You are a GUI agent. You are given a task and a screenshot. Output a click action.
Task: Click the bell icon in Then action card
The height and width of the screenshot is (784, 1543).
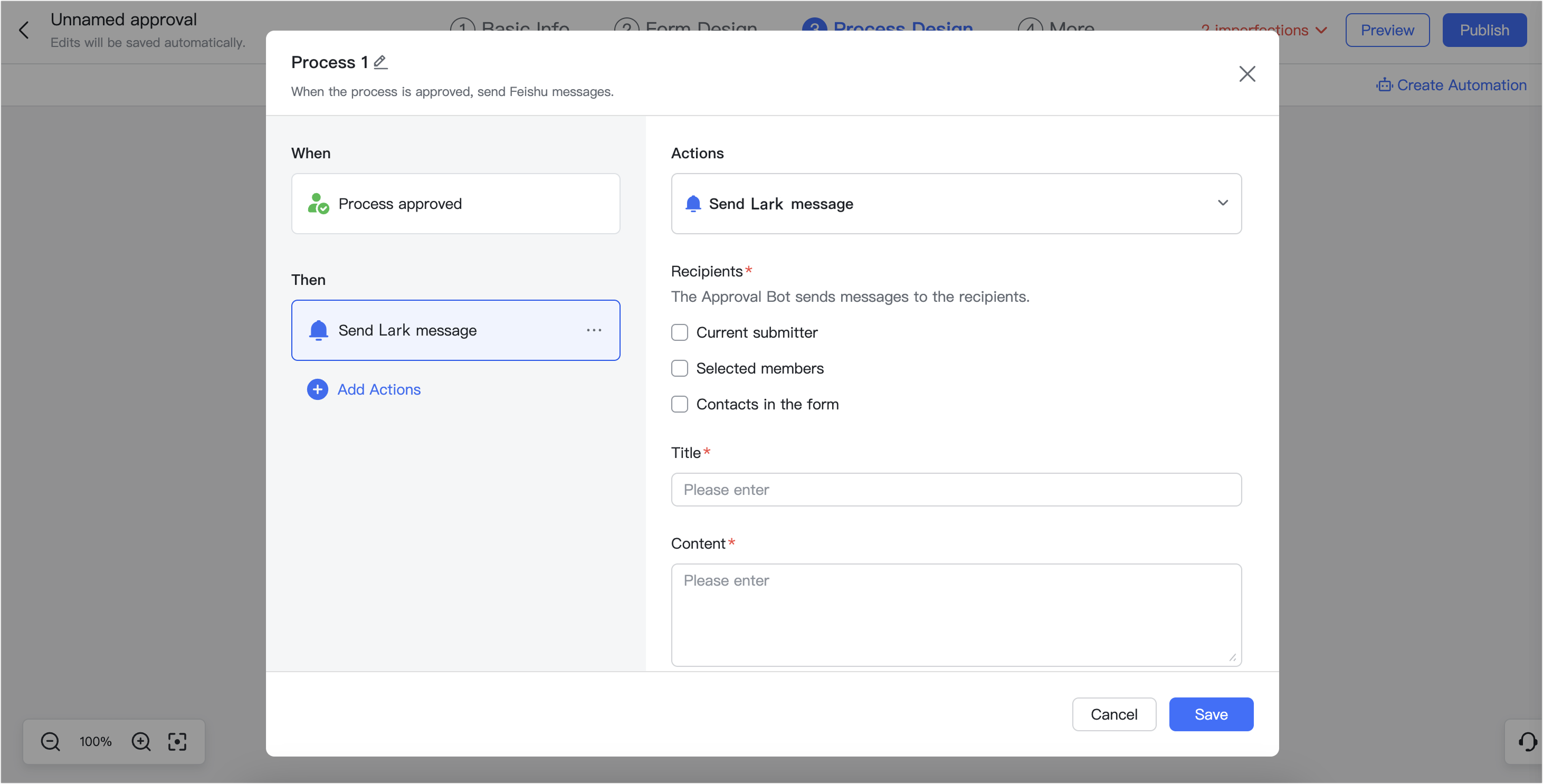(x=318, y=330)
